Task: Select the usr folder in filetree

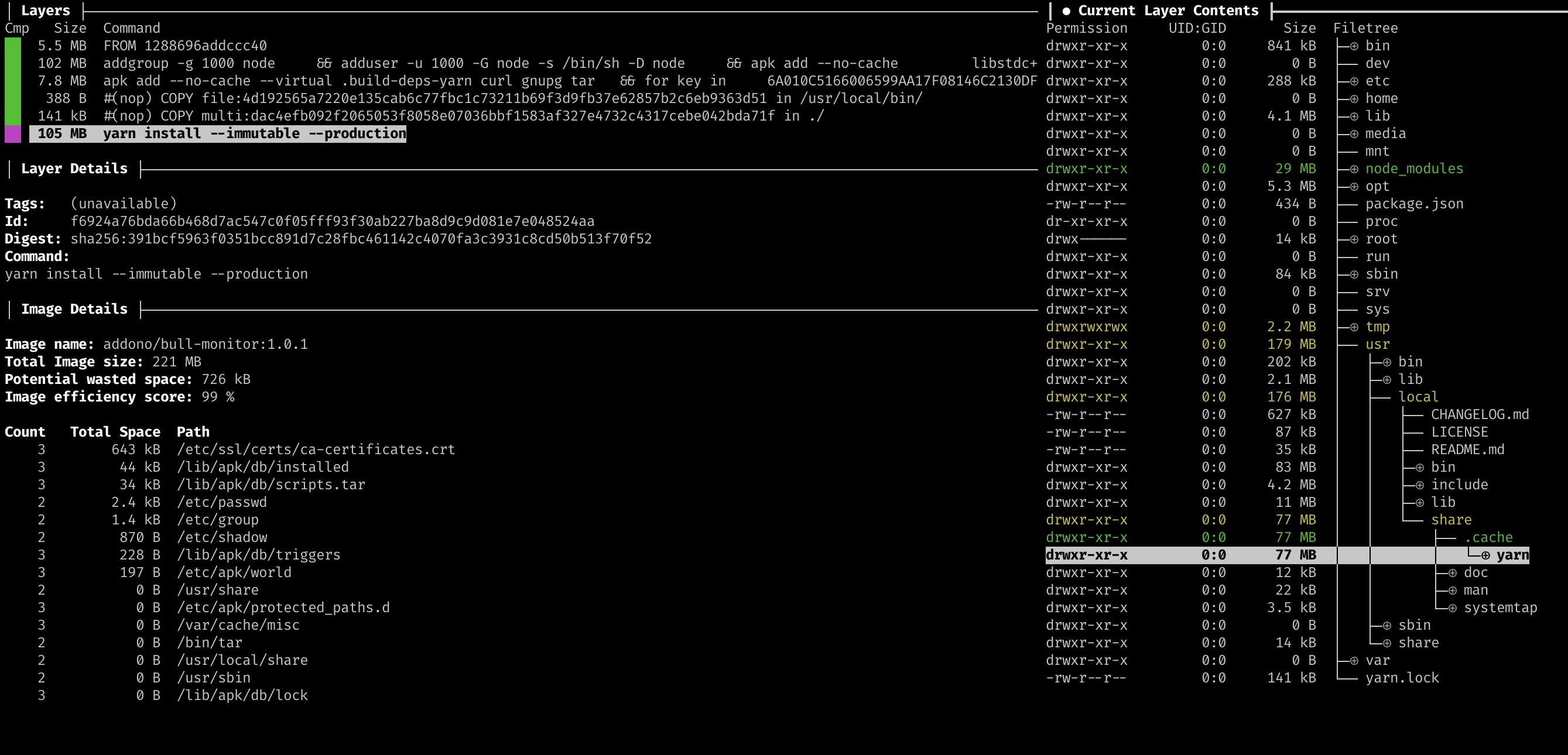Action: pos(1378,344)
